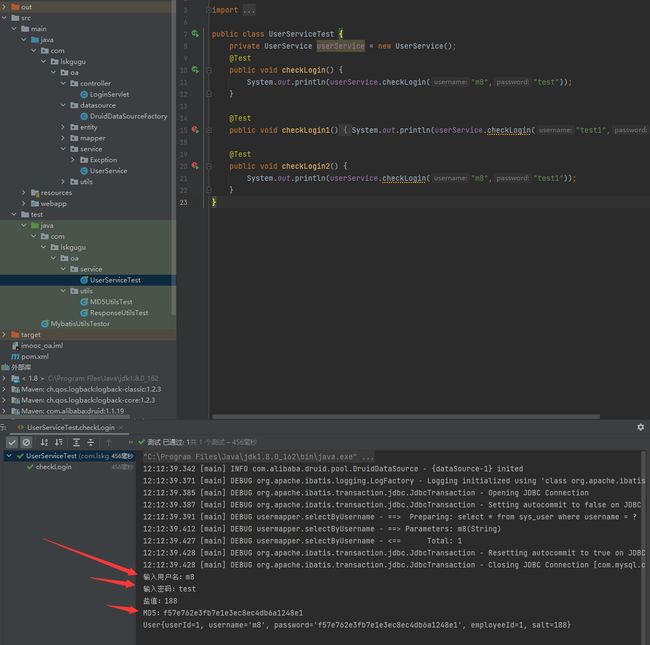
Task: Select the 外部库 external libraries node
Action: click(21, 367)
